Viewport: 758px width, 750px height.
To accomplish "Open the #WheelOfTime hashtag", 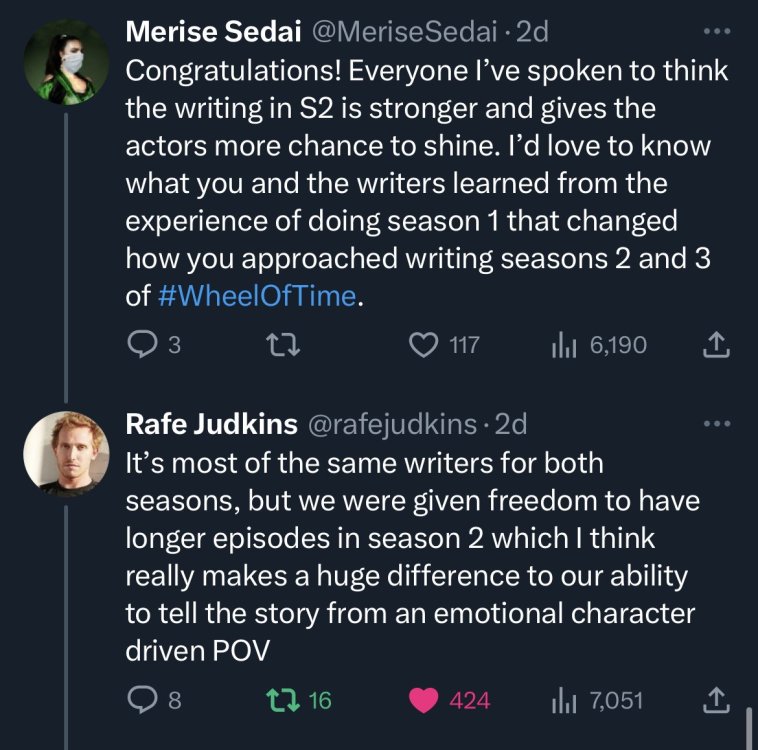I will [255, 297].
